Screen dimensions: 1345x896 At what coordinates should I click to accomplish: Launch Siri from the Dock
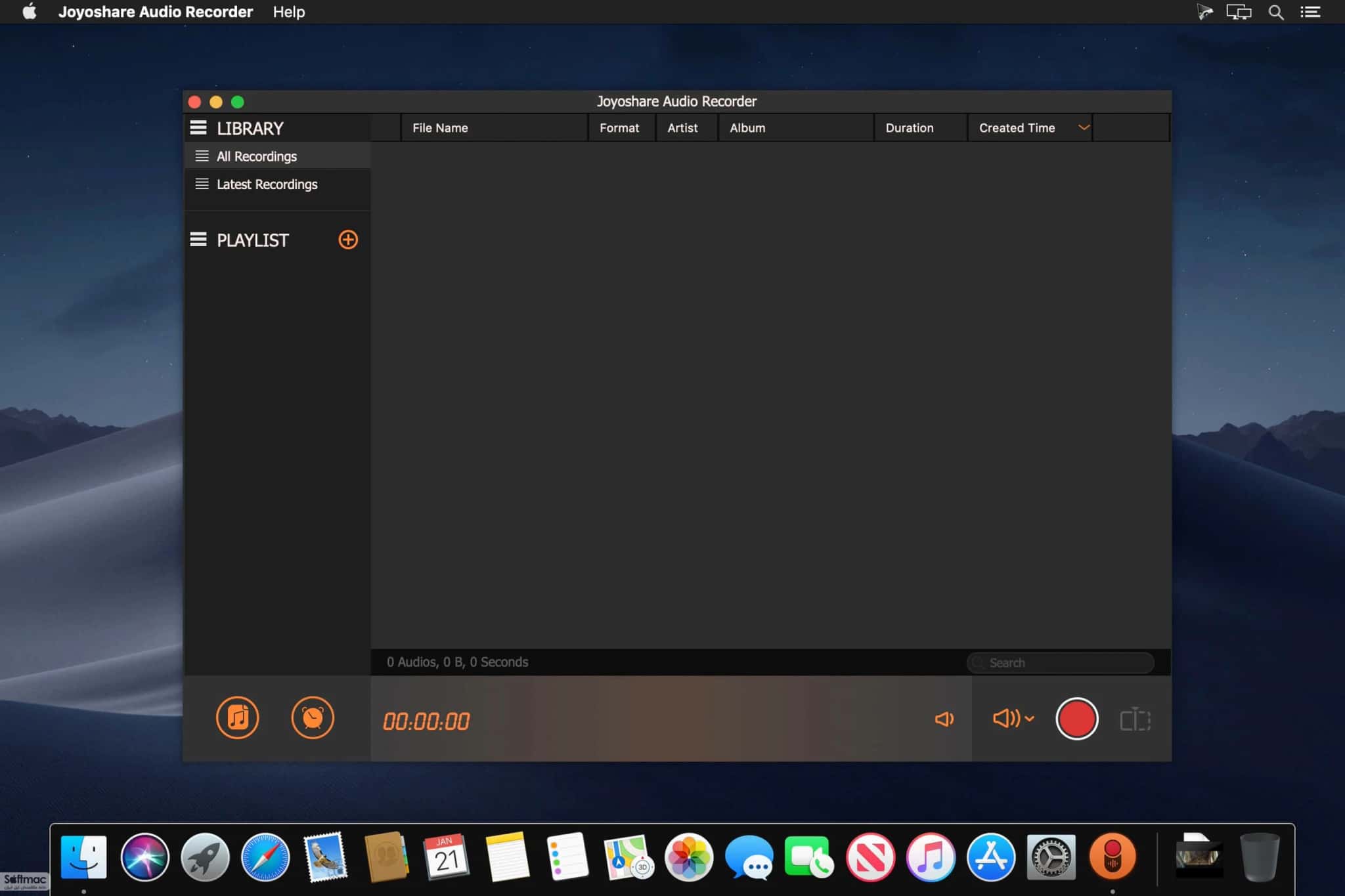coord(144,857)
